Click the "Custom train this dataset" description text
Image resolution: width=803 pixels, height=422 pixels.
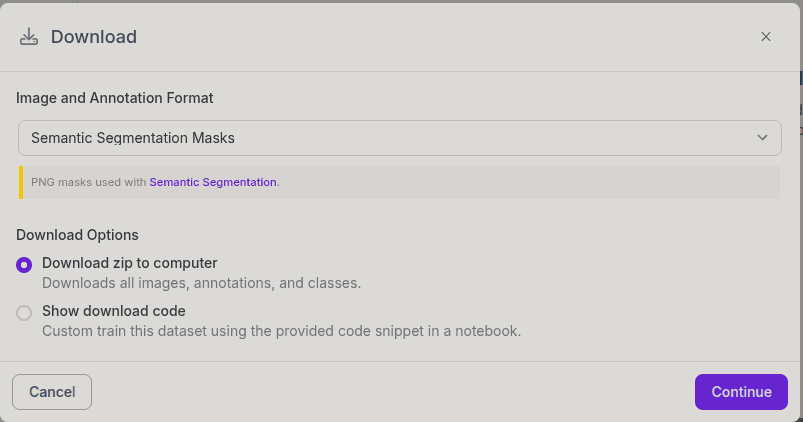[281, 330]
